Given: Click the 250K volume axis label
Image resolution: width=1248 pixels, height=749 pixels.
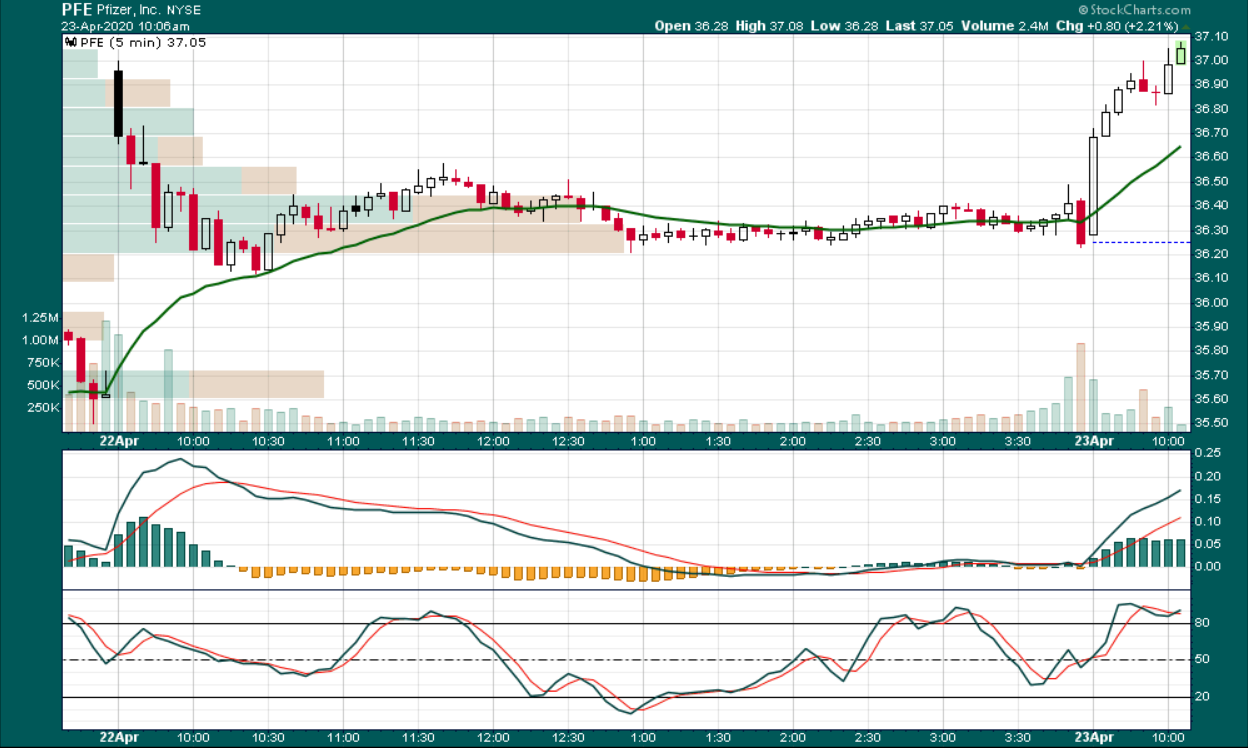Looking at the screenshot, I should [43, 408].
